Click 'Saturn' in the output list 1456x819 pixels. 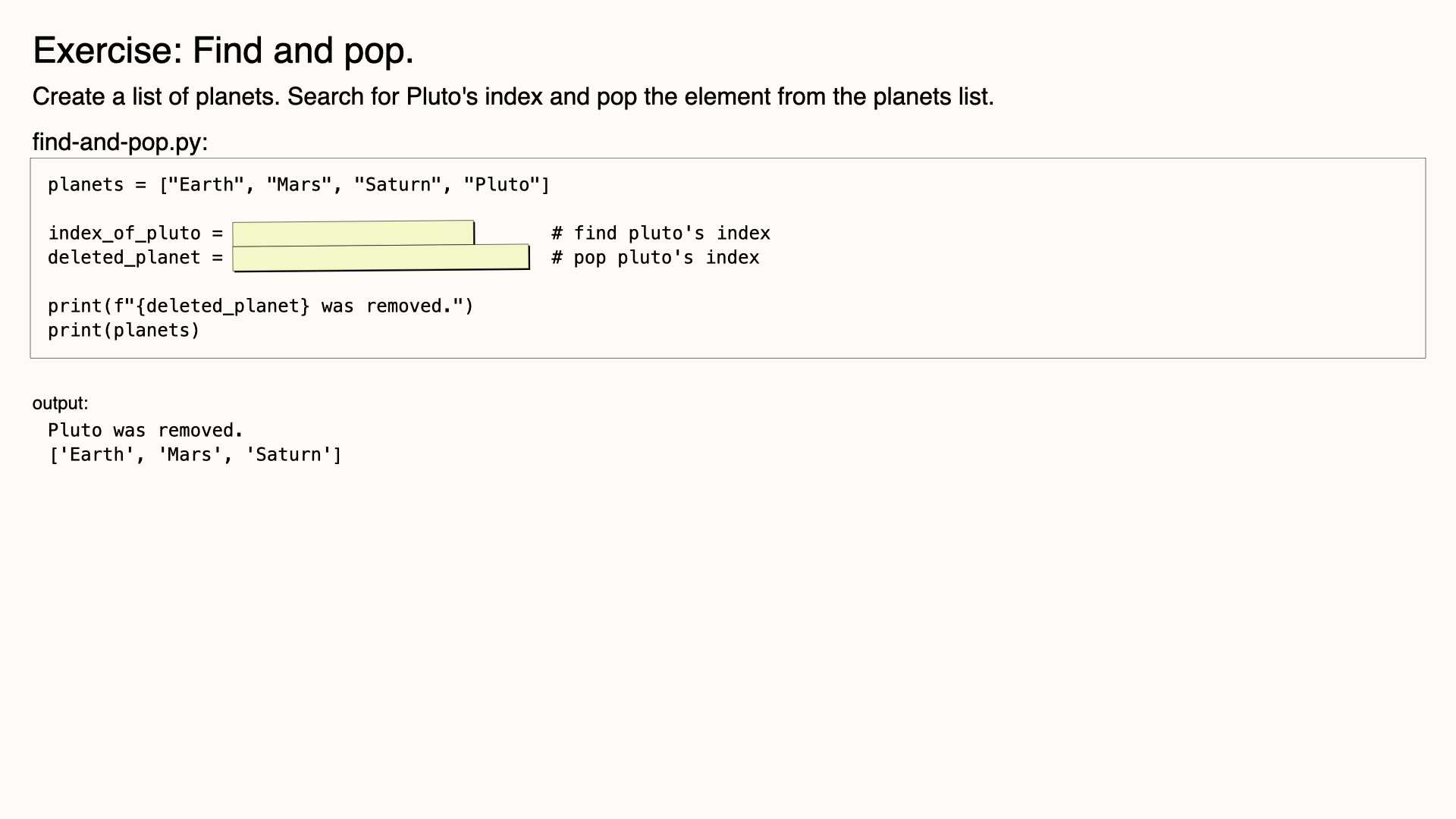(288, 455)
